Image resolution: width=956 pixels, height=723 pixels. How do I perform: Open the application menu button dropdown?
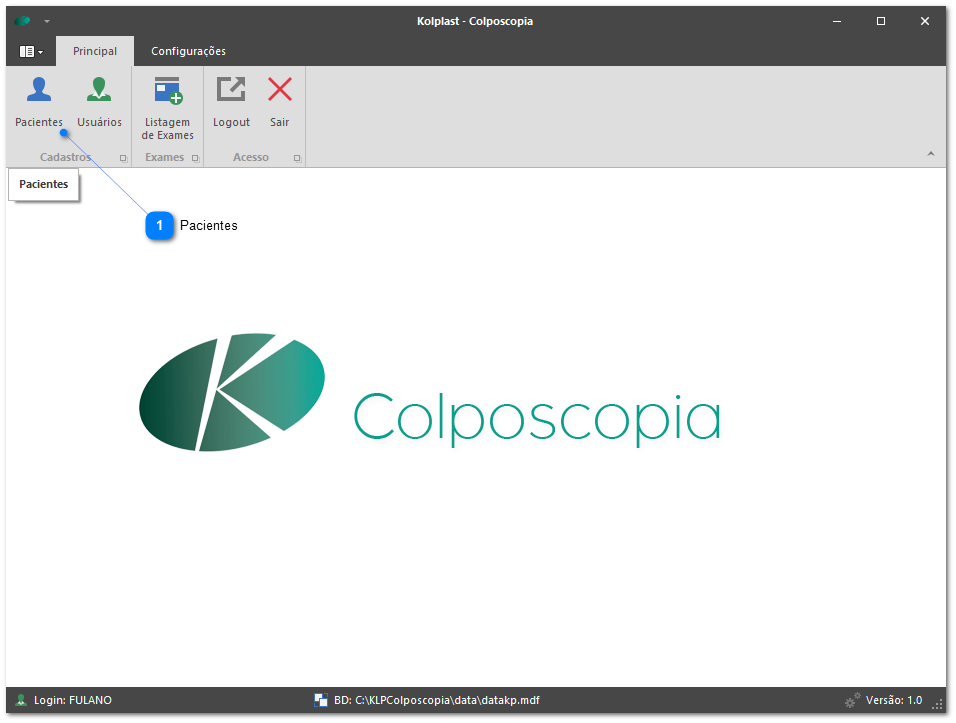(x=31, y=52)
